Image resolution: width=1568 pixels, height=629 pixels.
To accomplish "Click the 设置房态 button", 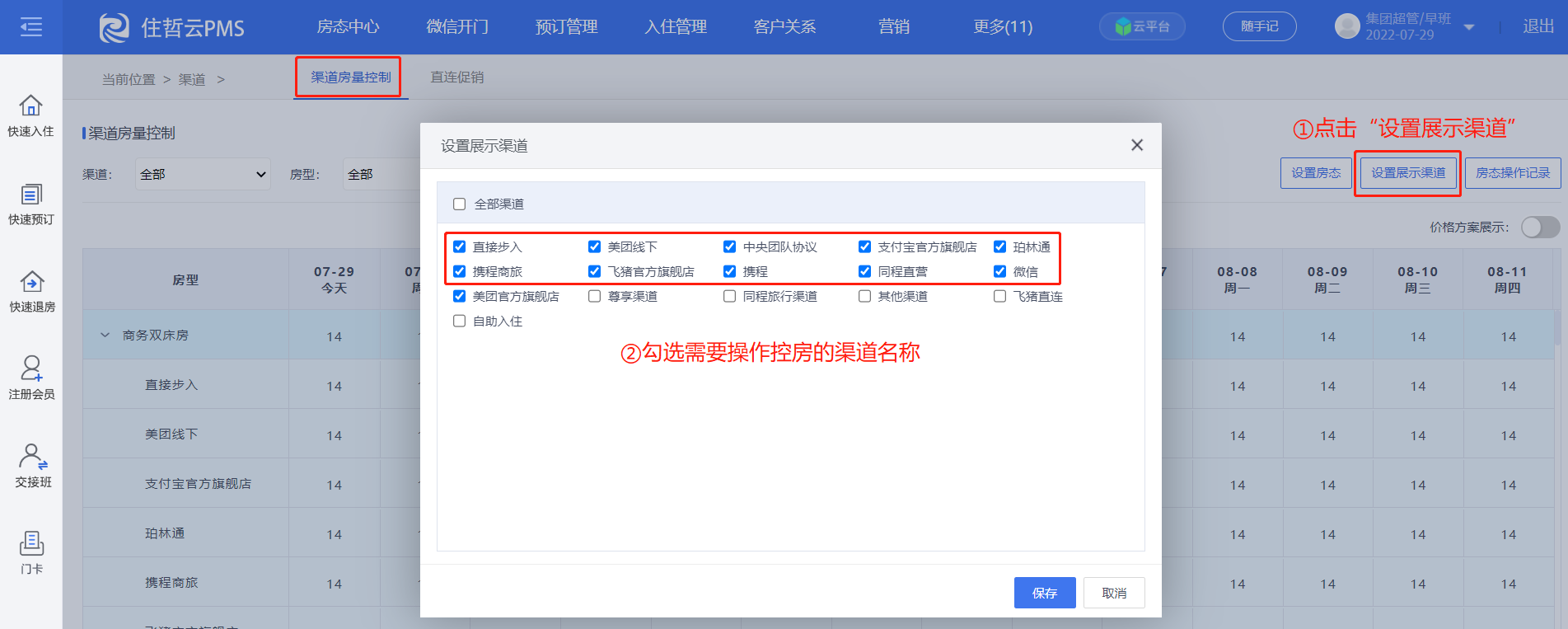I will [1316, 173].
